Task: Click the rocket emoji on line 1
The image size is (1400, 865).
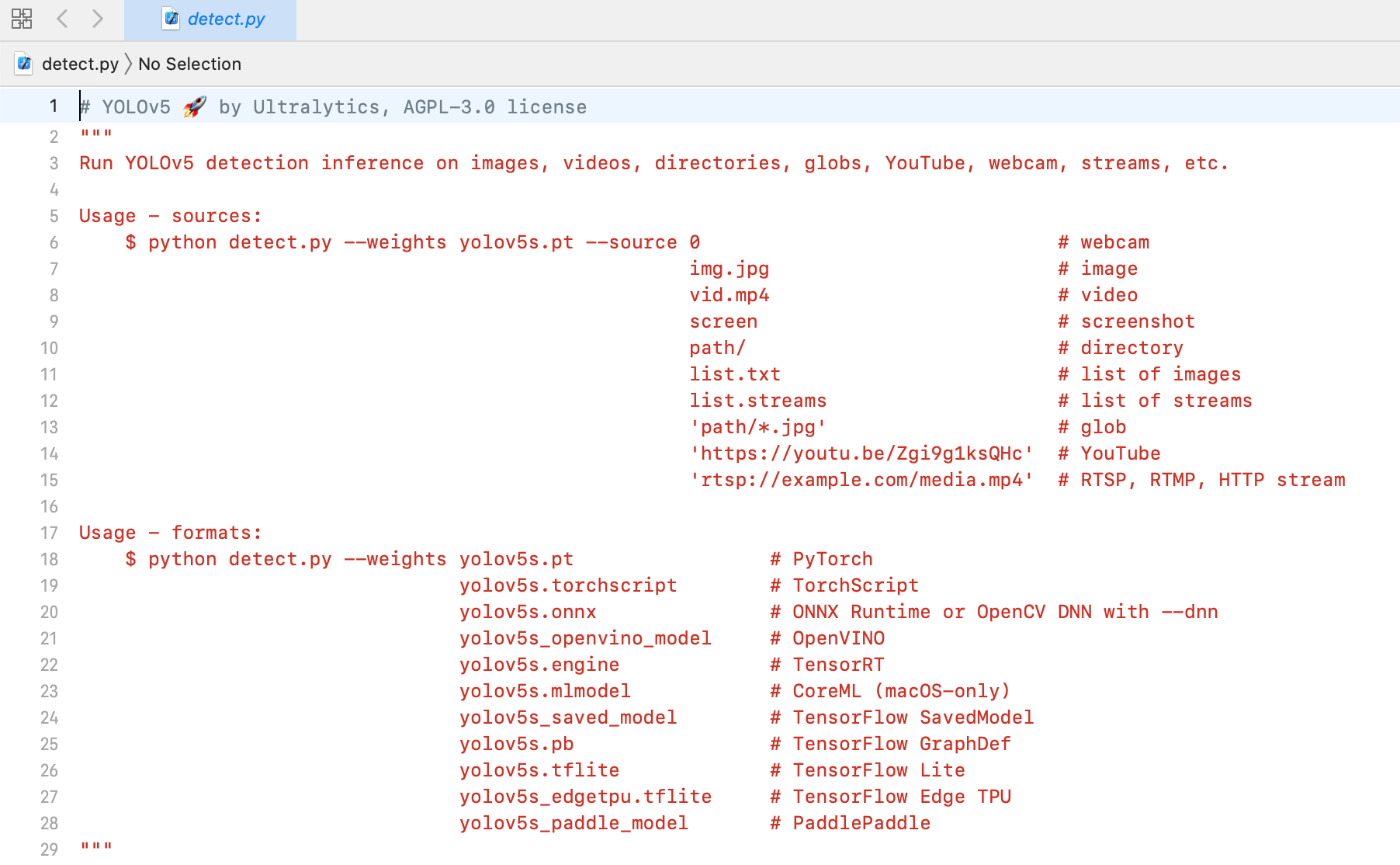Action: click(194, 106)
